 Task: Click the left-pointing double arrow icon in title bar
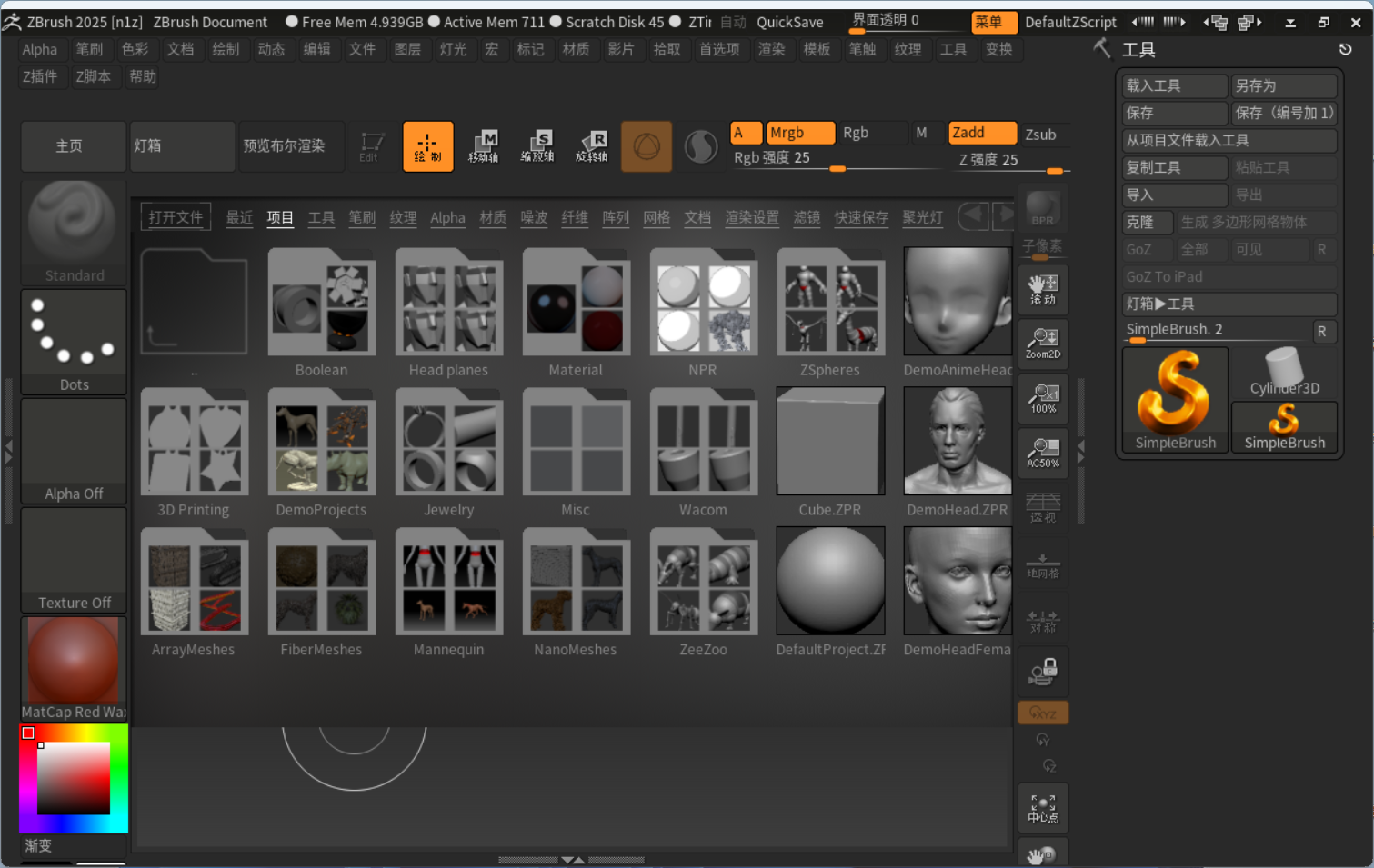click(x=1142, y=22)
